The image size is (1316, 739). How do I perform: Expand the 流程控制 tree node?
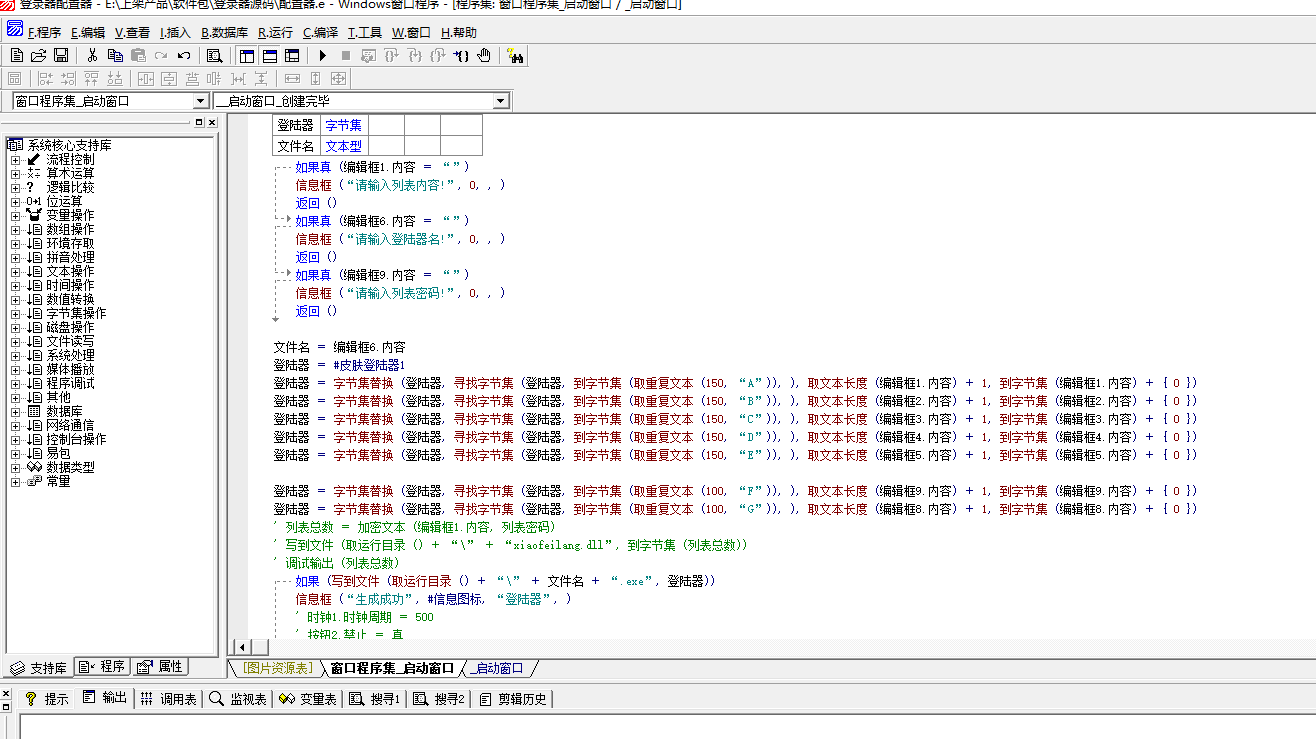pos(15,160)
